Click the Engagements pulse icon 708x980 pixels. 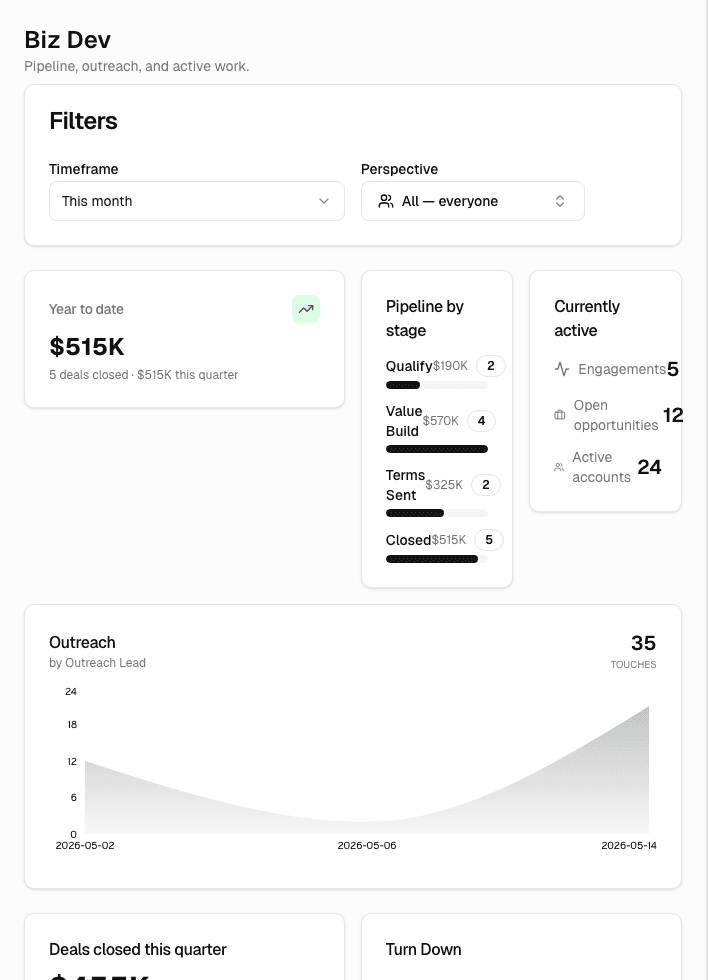point(562,369)
